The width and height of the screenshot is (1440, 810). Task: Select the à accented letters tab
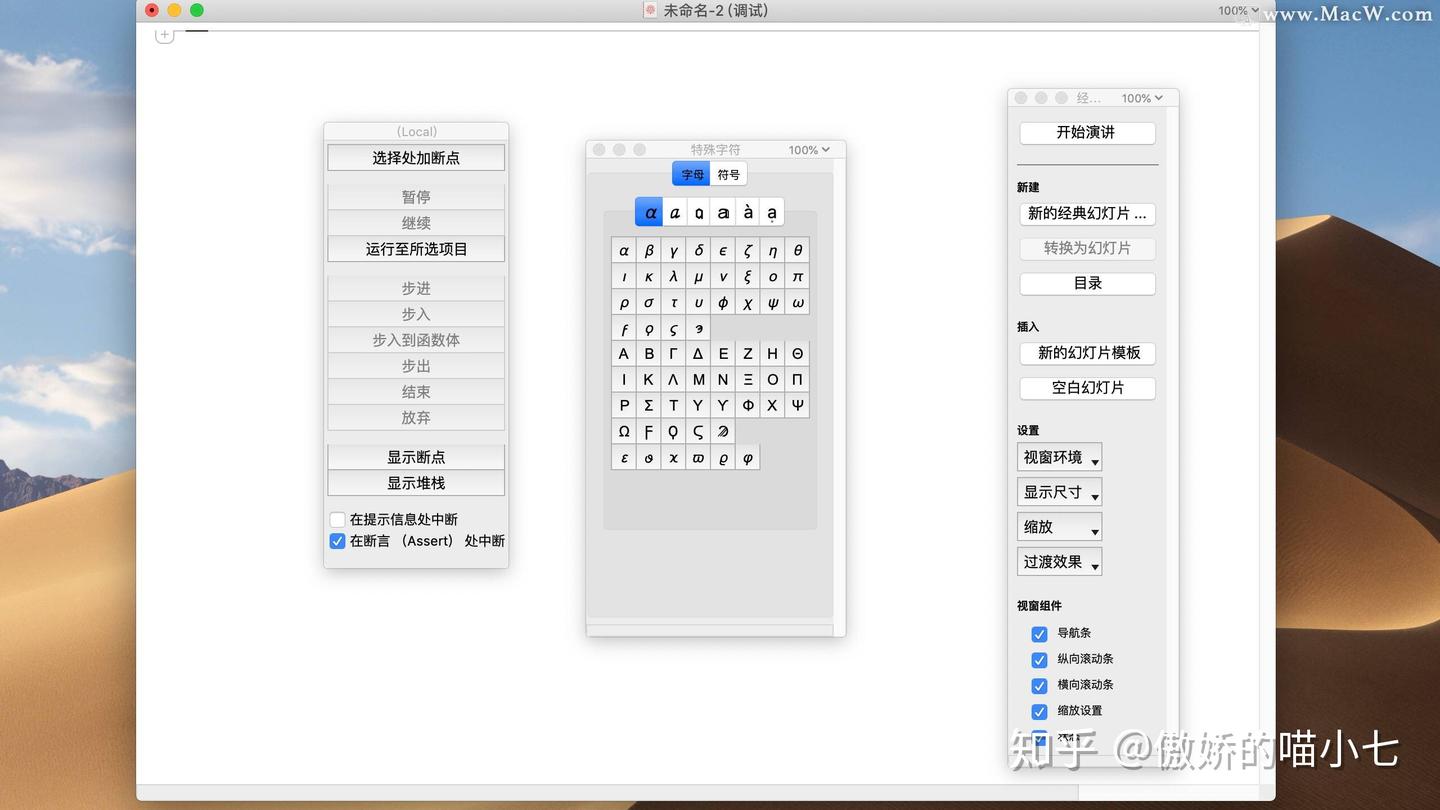[x=748, y=212]
